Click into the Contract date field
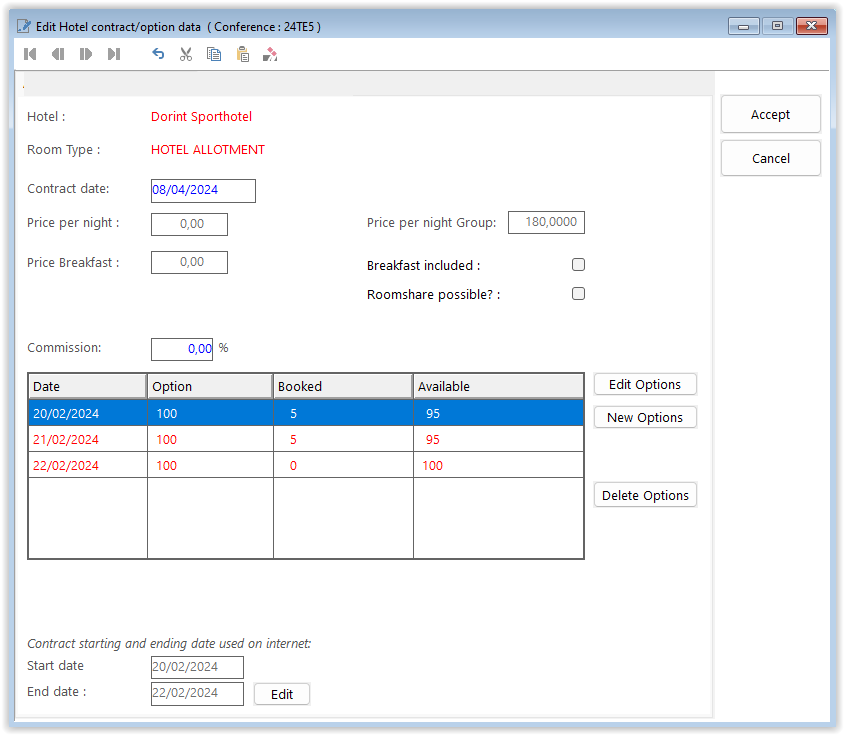The height and width of the screenshot is (735, 844). (x=203, y=190)
